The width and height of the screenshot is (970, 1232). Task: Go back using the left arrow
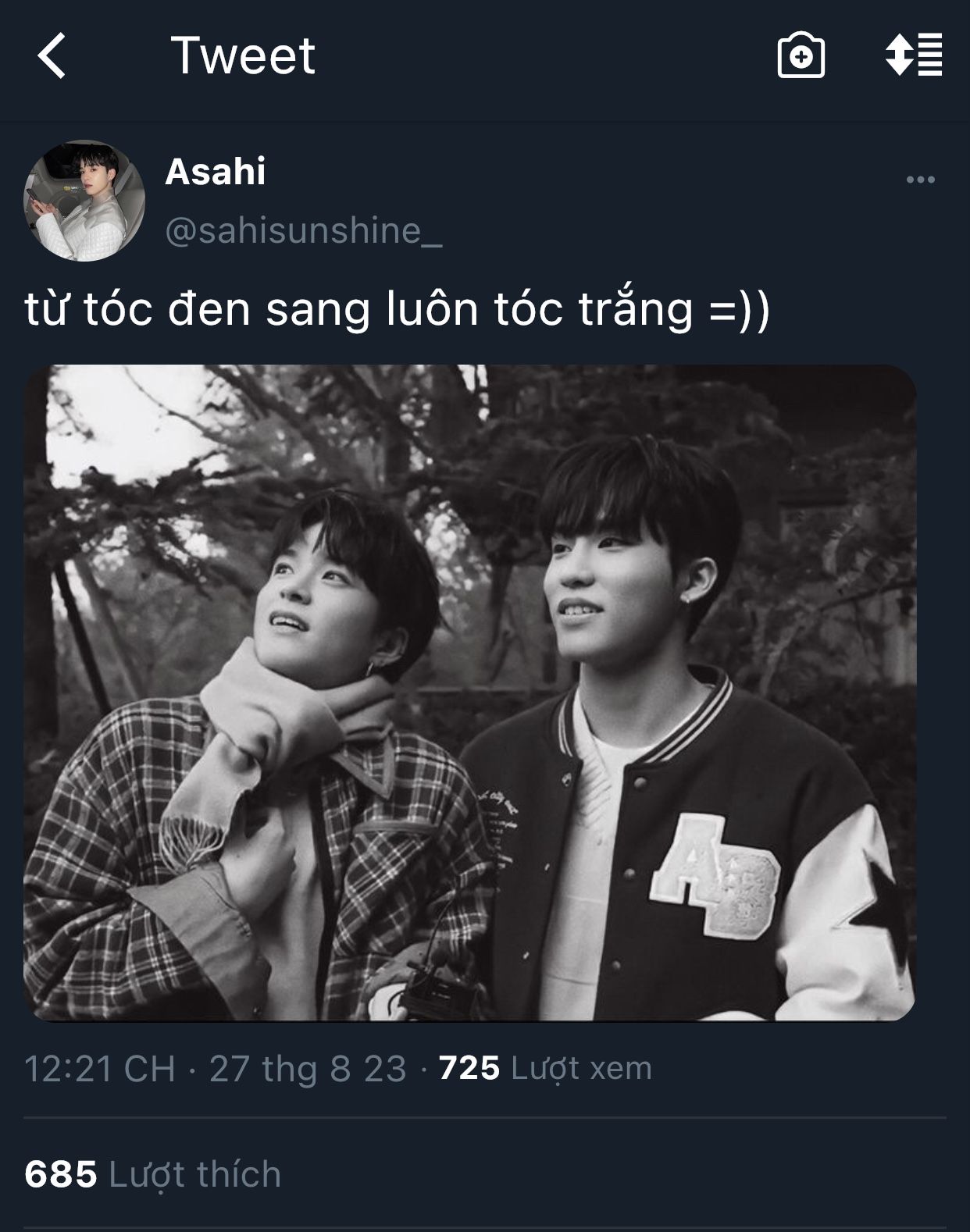52,56
